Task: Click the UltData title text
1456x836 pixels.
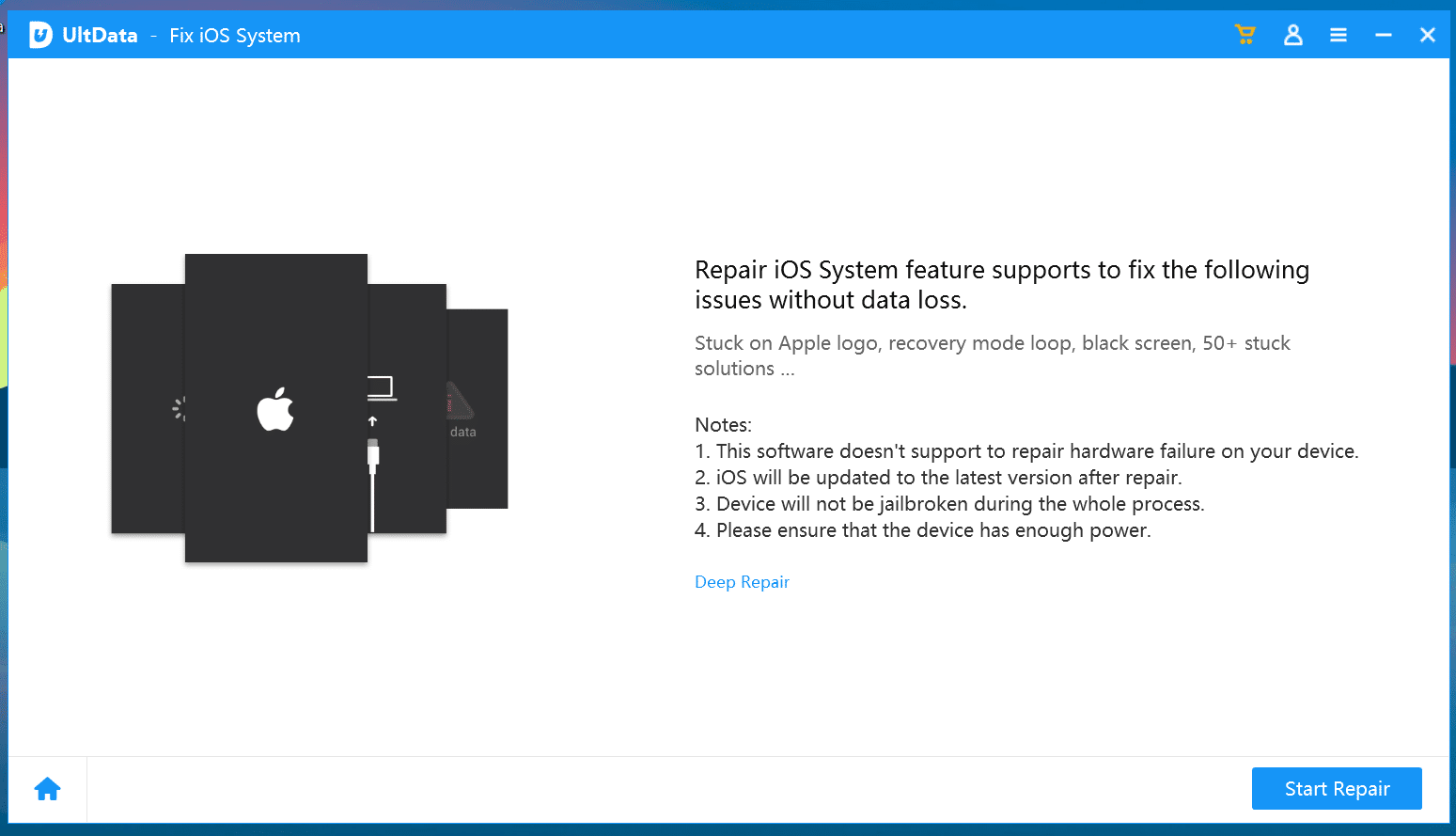Action: 100,35
